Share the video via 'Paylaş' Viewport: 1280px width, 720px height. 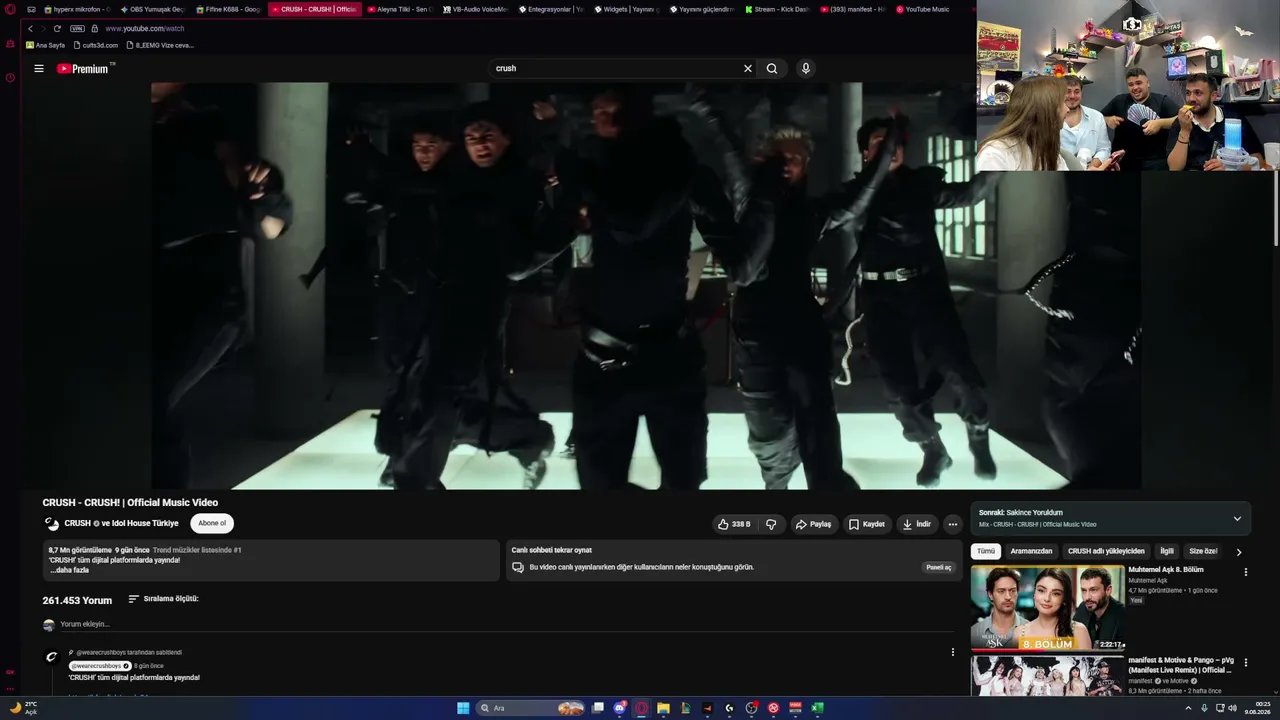[813, 524]
